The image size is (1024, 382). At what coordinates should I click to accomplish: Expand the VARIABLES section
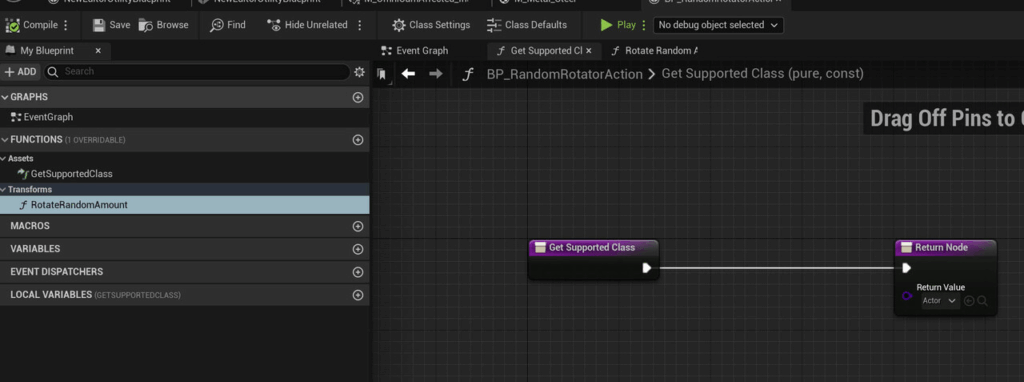coord(35,249)
